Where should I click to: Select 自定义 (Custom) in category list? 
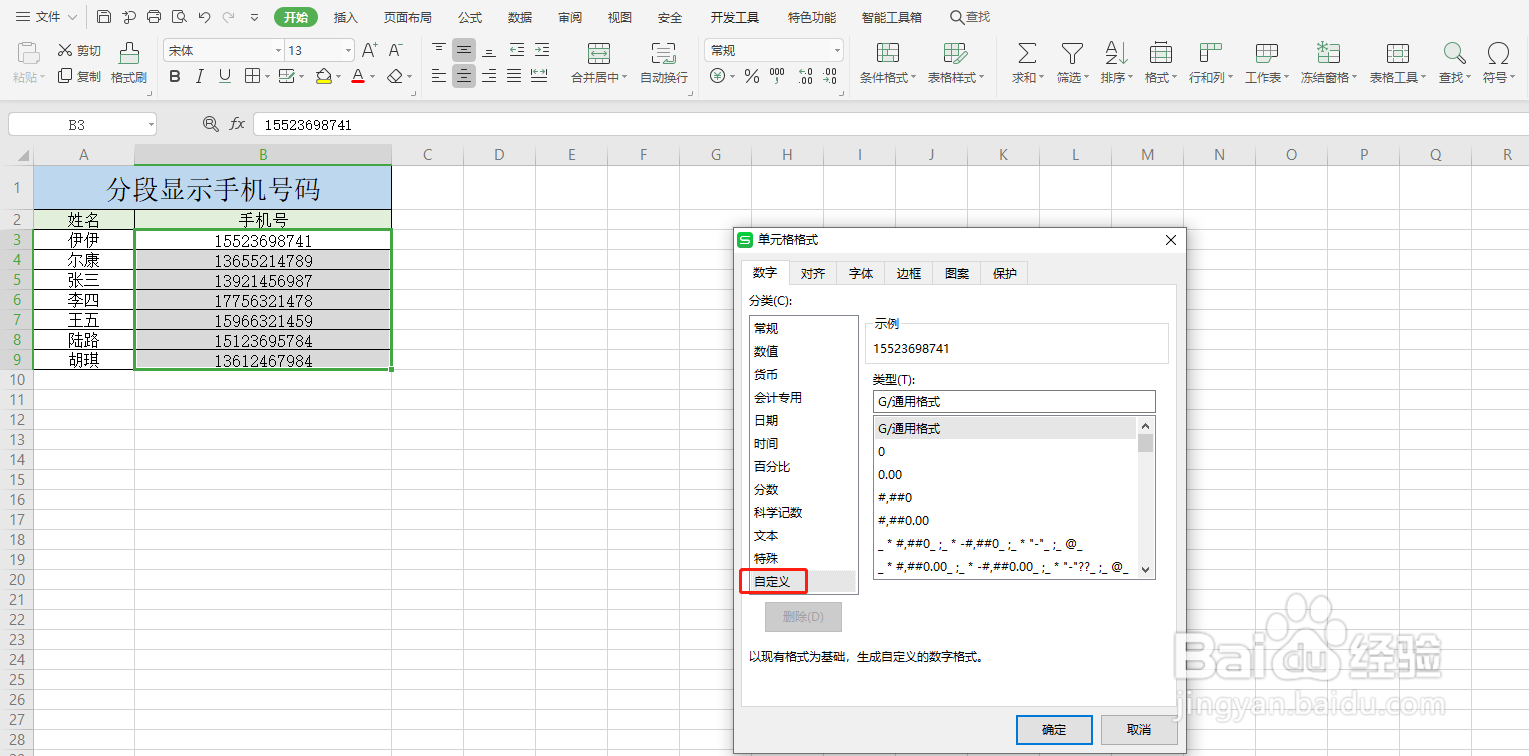[803, 581]
